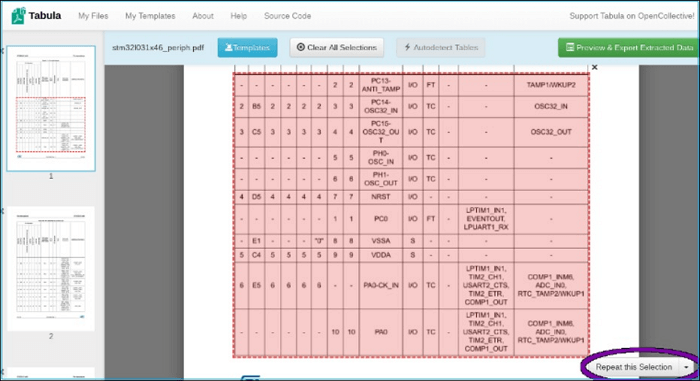Screen dimensions: 700x381
Task: Go to the About page
Action: coord(203,16)
